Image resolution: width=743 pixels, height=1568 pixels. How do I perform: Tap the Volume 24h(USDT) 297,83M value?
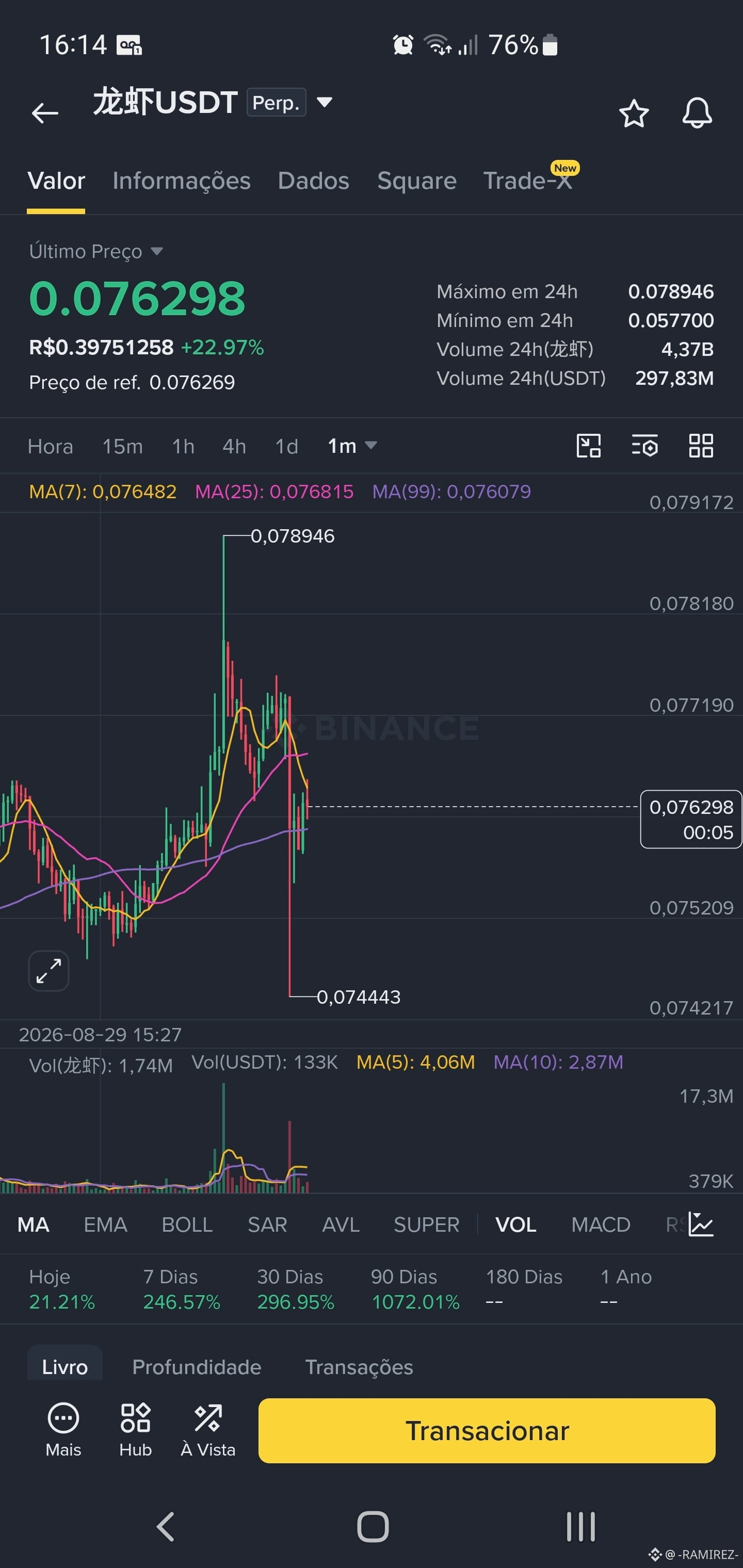coord(674,378)
